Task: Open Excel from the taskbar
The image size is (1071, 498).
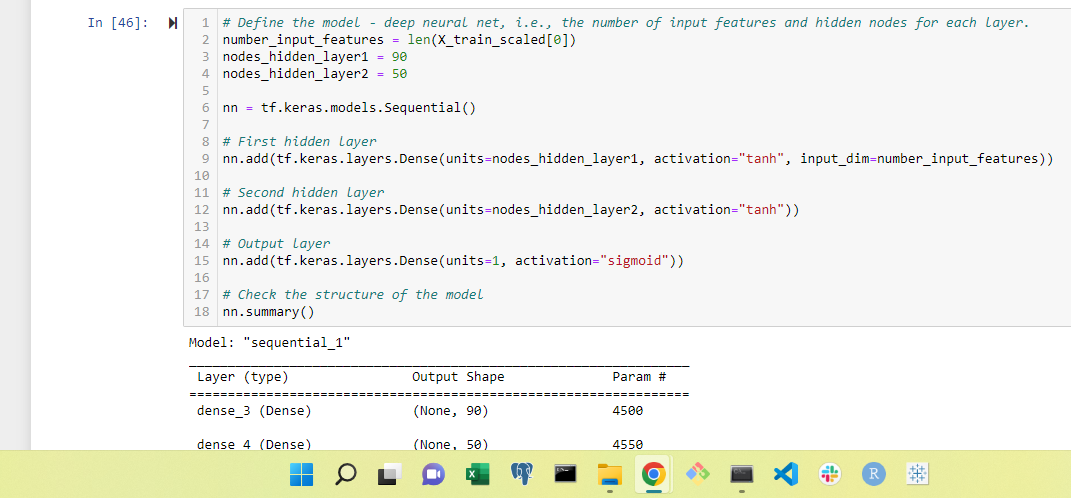Action: click(x=477, y=473)
